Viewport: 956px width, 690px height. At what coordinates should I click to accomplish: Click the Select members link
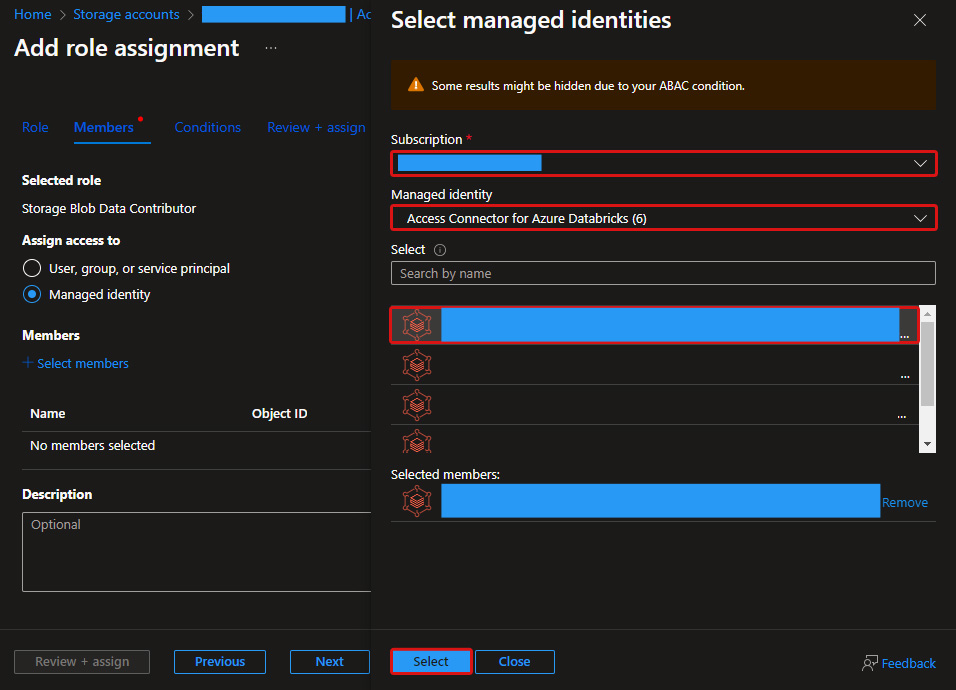(83, 363)
